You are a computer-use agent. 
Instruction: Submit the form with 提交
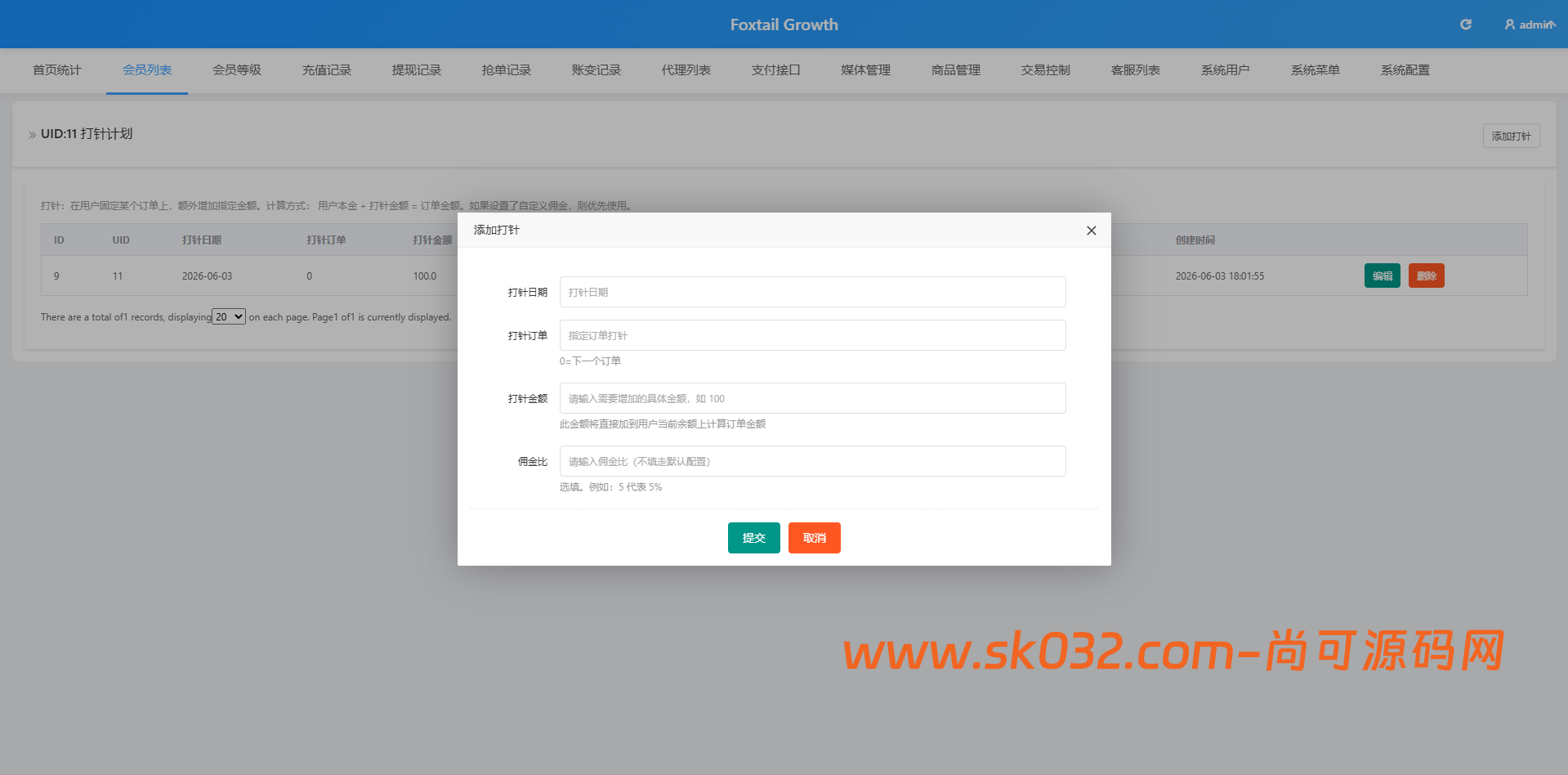(x=753, y=538)
